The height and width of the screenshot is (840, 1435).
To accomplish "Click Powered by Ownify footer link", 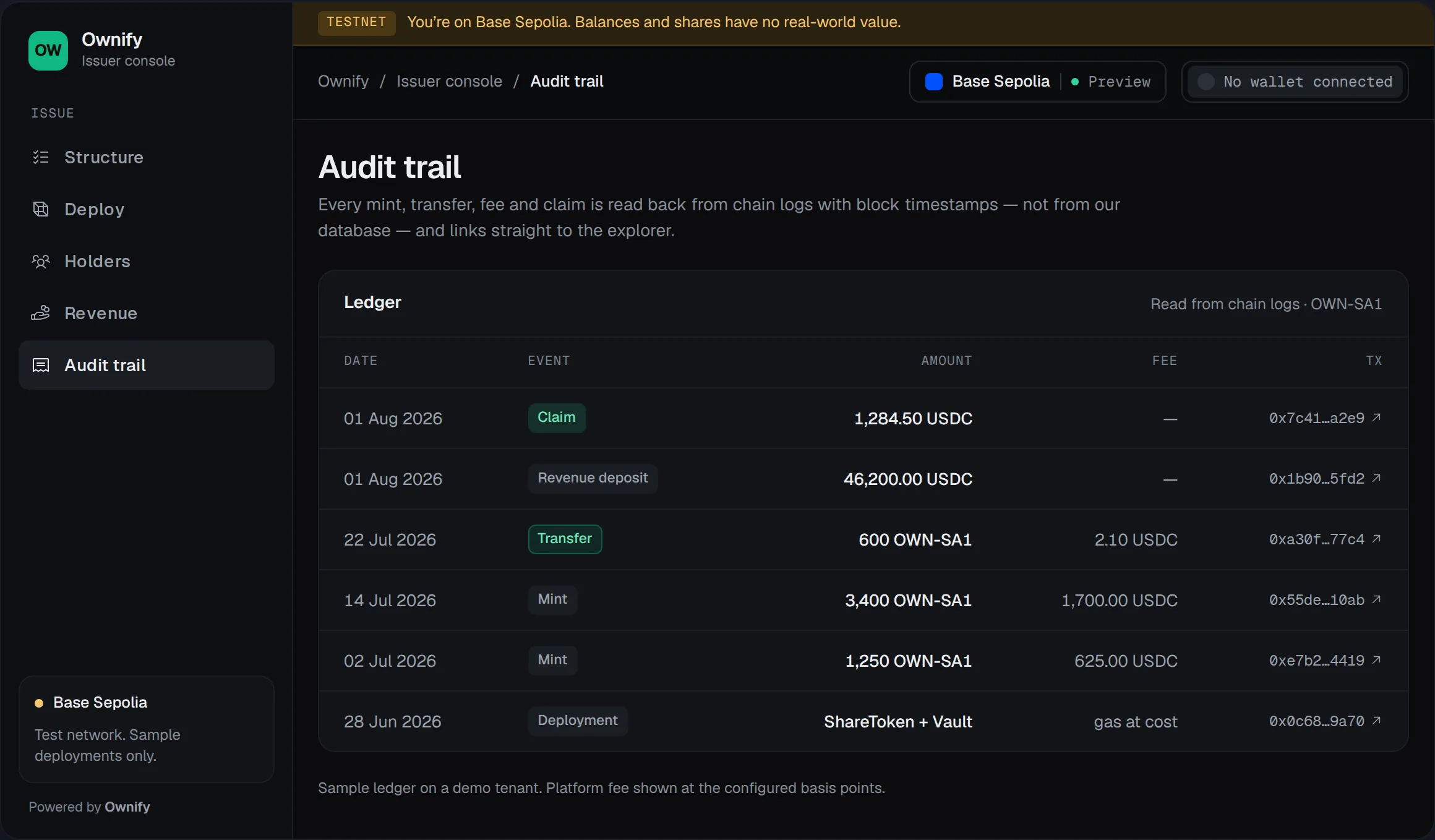I will tap(89, 807).
